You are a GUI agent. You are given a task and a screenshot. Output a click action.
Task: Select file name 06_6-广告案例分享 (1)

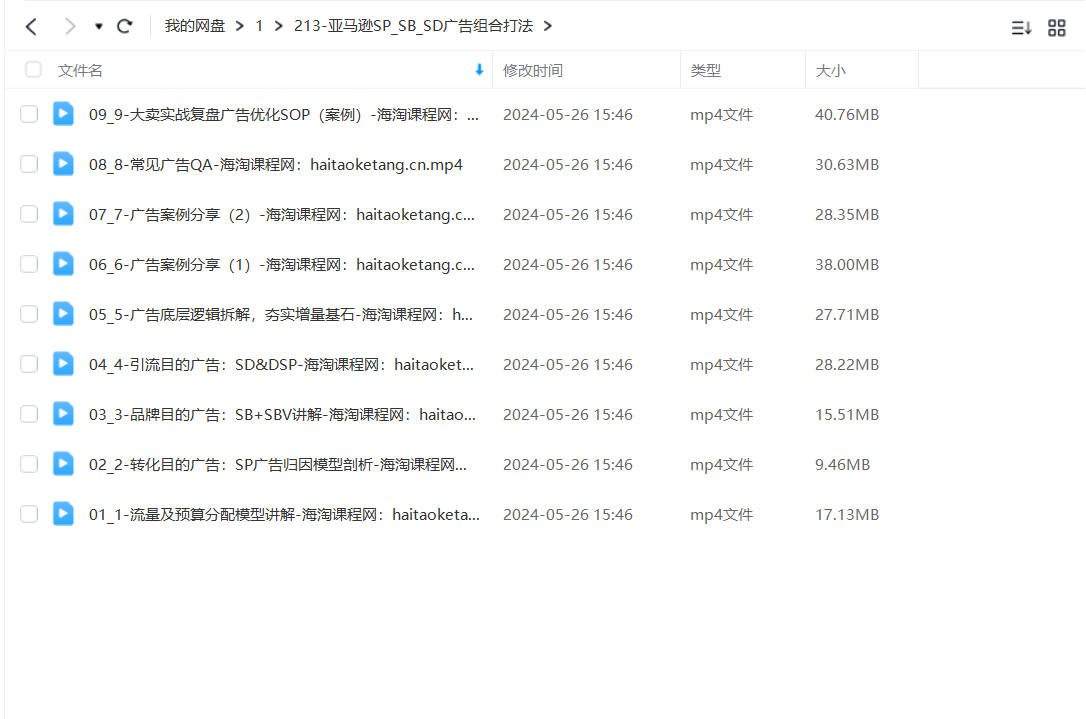282,265
